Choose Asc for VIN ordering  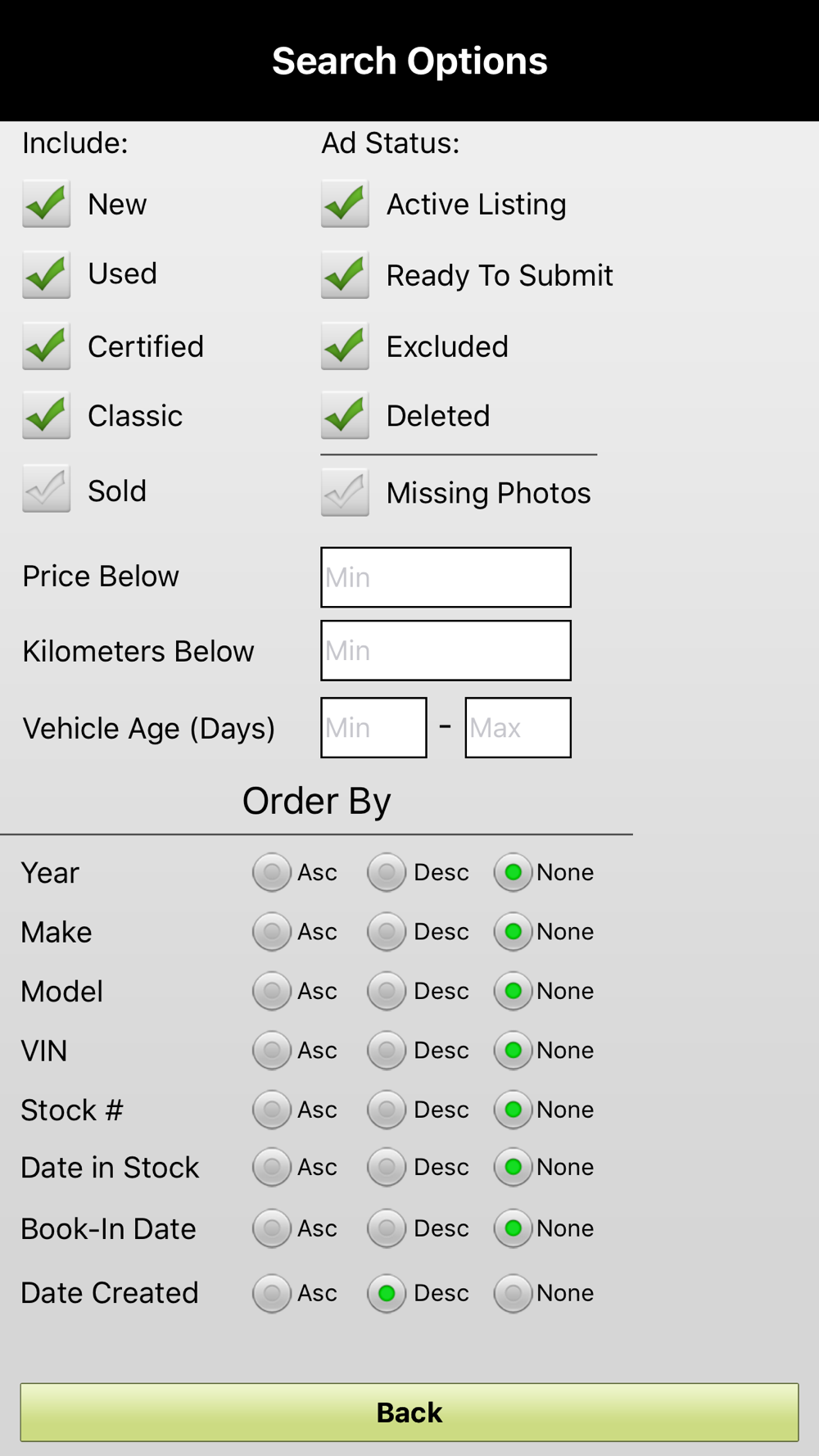tap(272, 1051)
